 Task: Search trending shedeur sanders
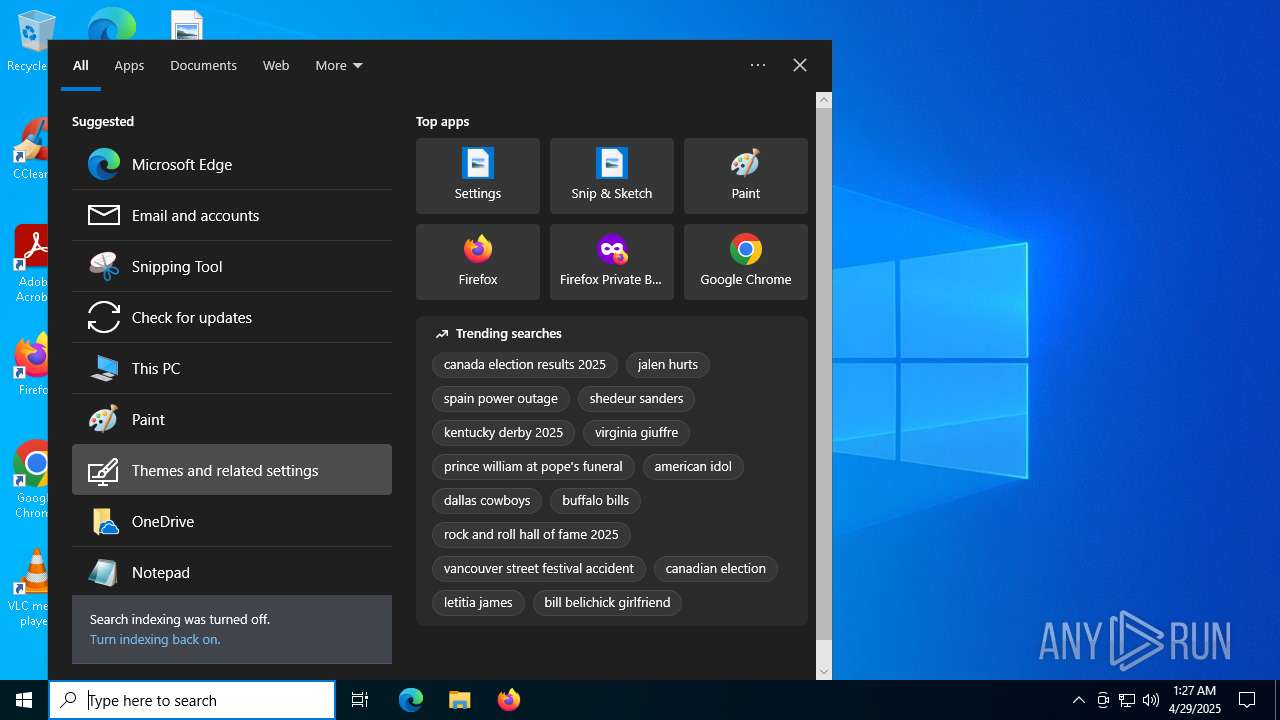(636, 399)
